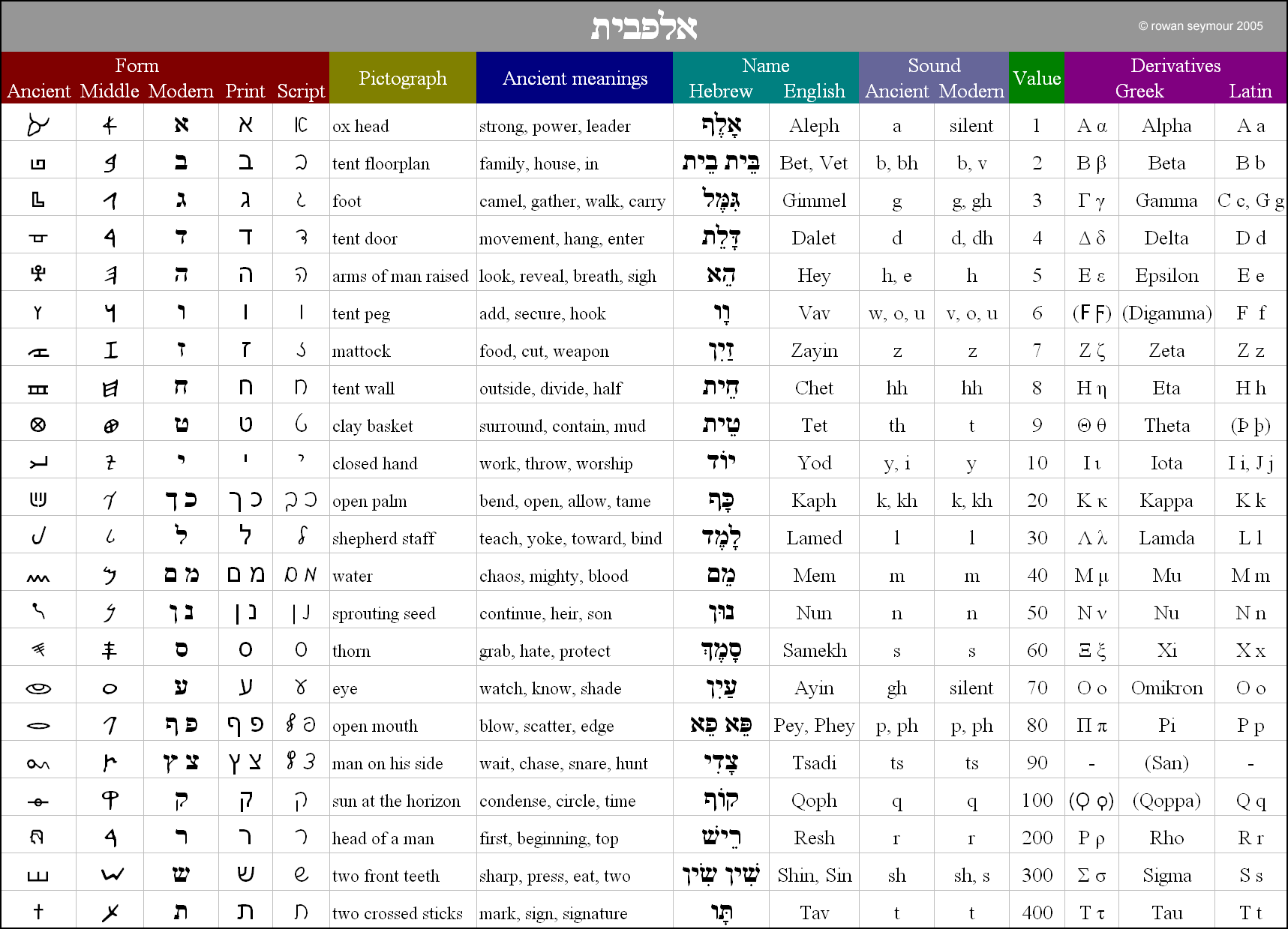This screenshot has width=1288, height=929.
Task: Click the Latin subheader under Derivatives
Action: pos(1250,91)
